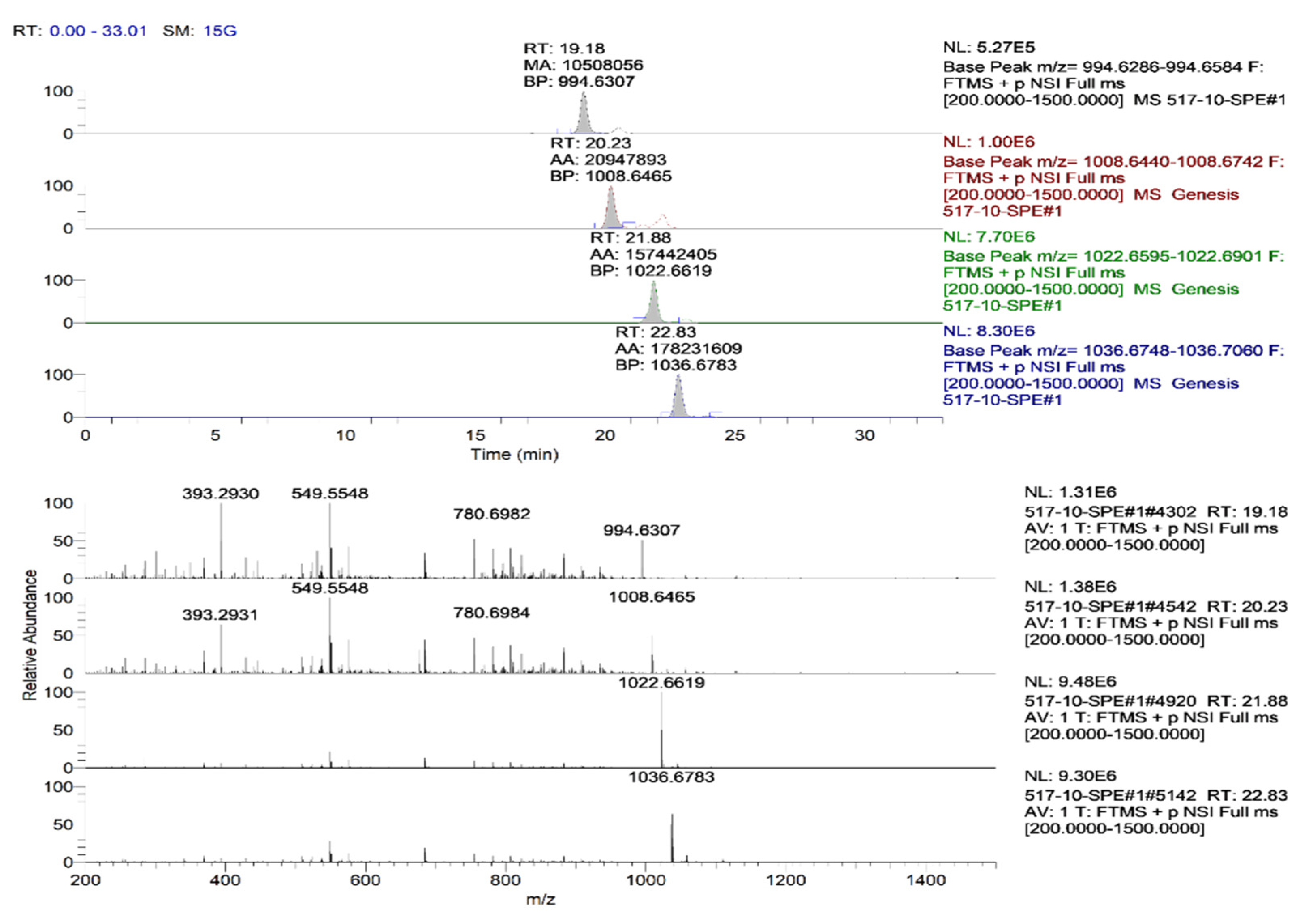The image size is (1311, 924).
Task: Click the chromatogram peak at RT 19.18
Action: point(583,114)
